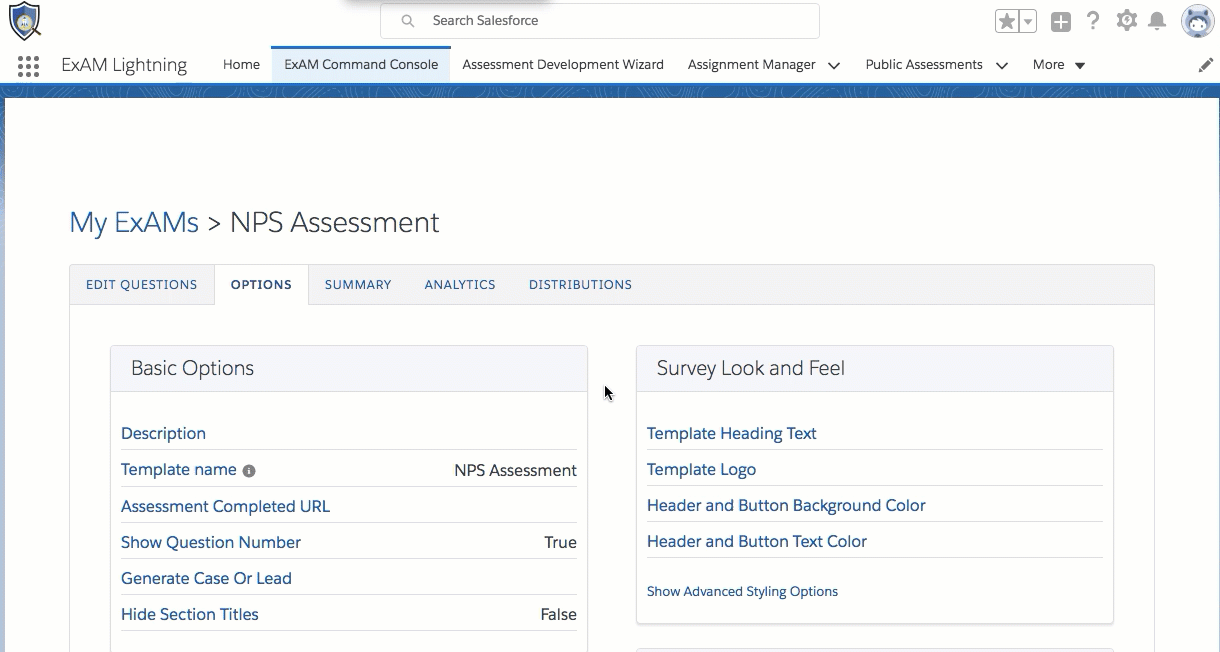Select the ExAM Command Console tab
Screen dimensions: 1220x652
click(x=361, y=65)
